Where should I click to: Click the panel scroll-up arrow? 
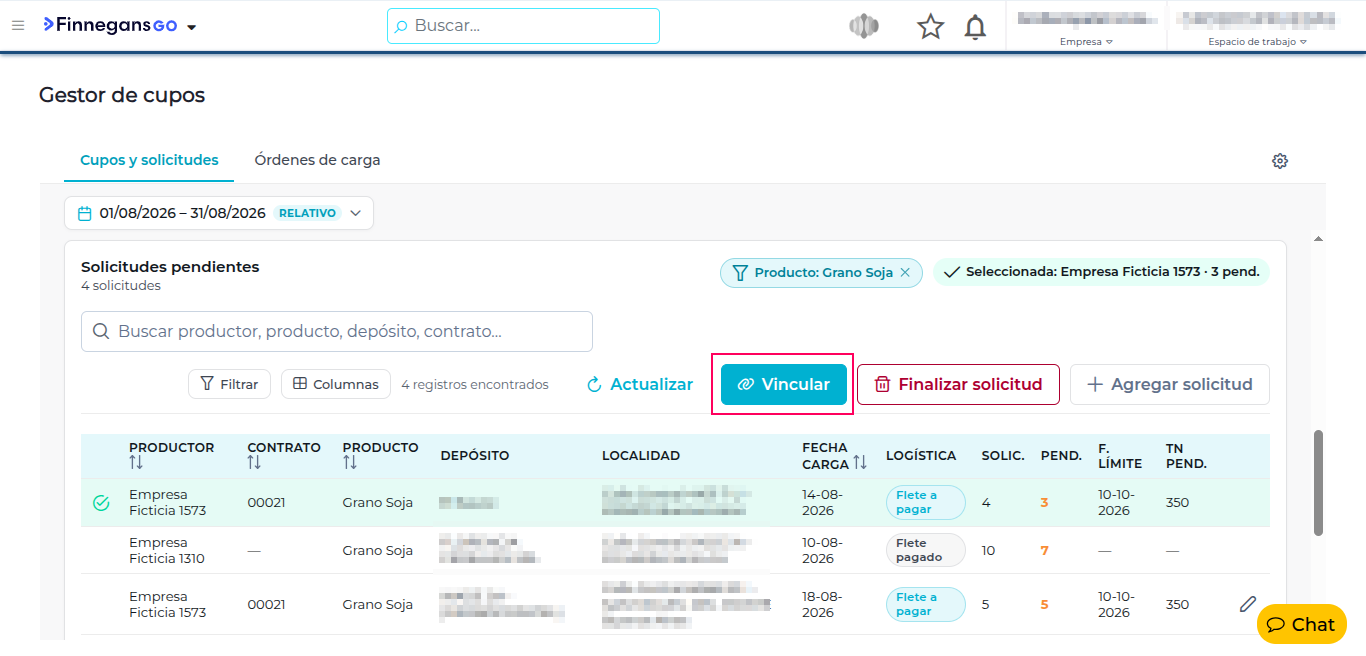[1318, 239]
